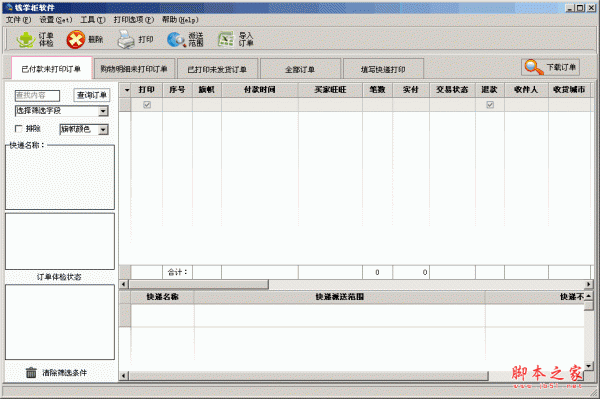The height and width of the screenshot is (399, 600).
Task: Switch to 购物明细未打印订单 tab
Action: pos(134,69)
